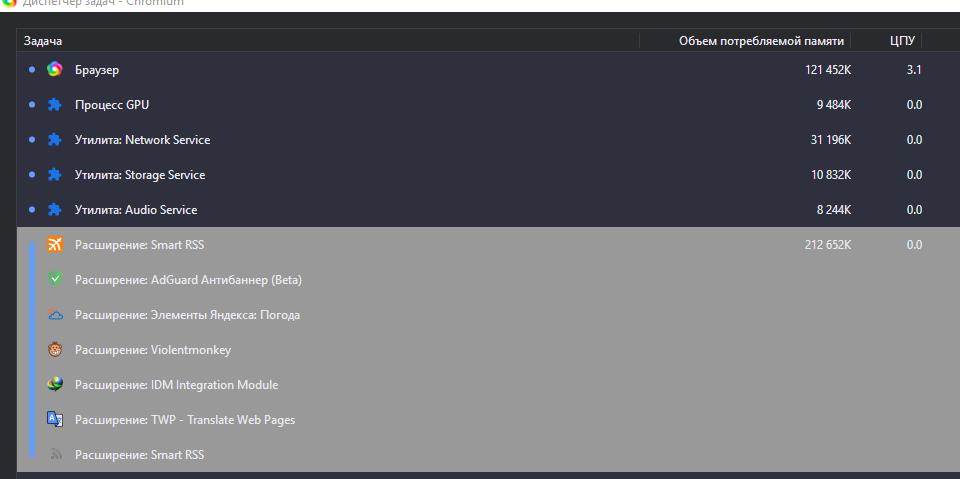Click the IDM Integration Module globe icon

tap(55, 385)
